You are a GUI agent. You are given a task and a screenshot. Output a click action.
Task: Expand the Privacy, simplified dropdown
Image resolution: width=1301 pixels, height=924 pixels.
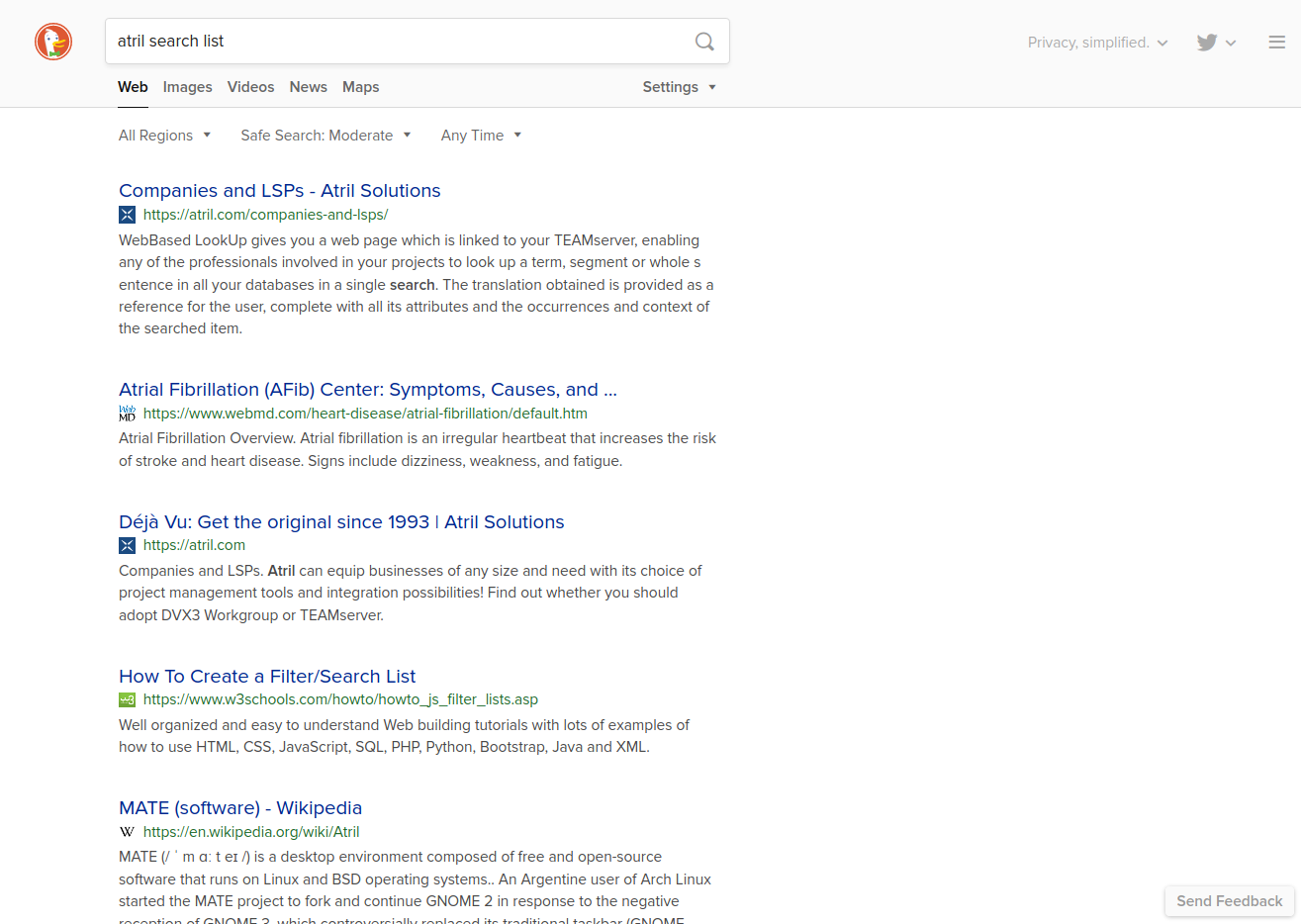tap(1097, 43)
